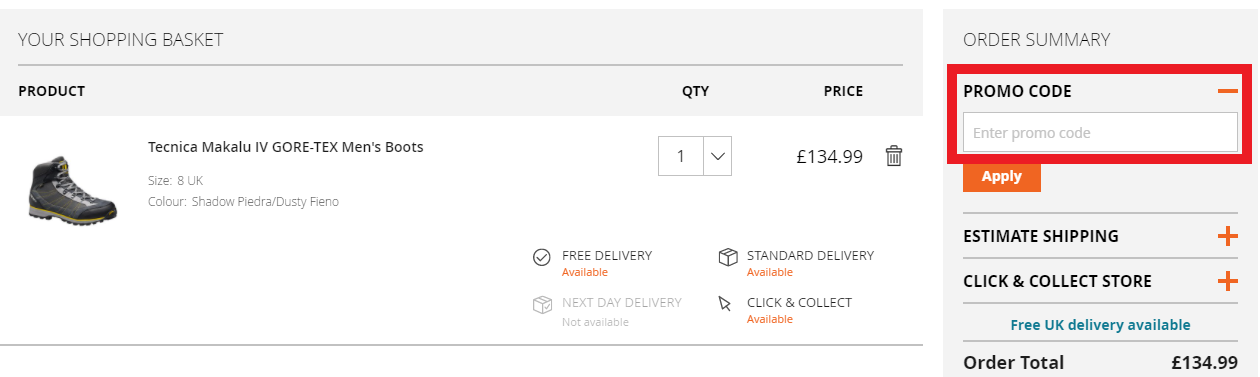This screenshot has width=1260, height=377.
Task: Click Free UK delivery available link
Action: [x=1100, y=325]
